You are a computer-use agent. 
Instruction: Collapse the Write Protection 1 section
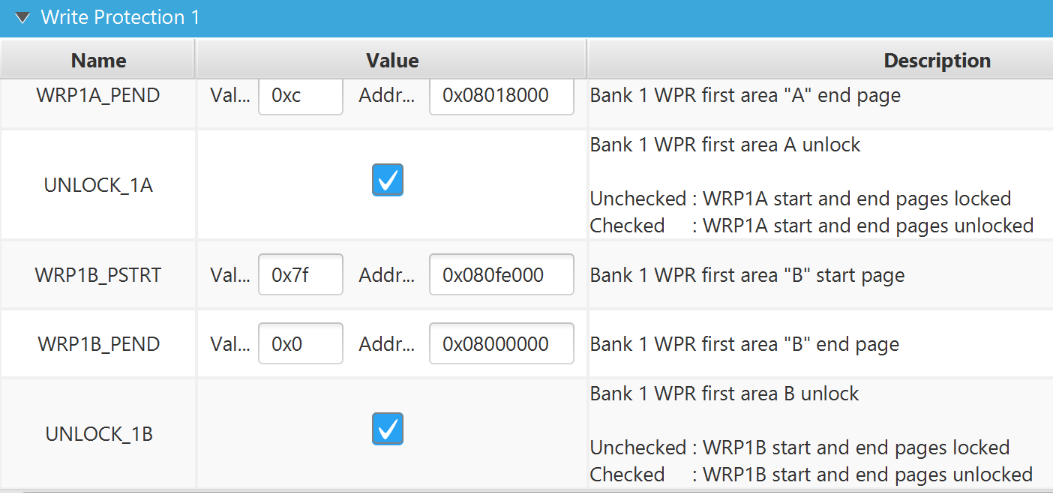point(23,18)
